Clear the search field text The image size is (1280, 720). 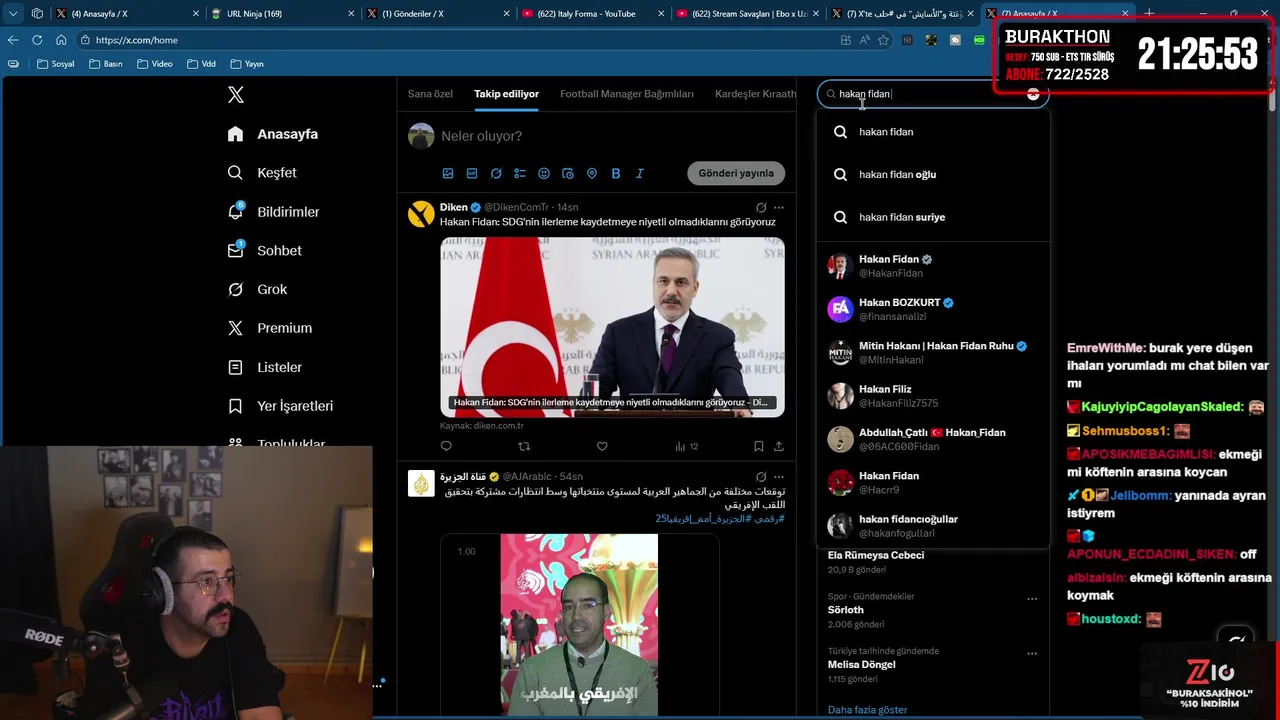pyautogui.click(x=1033, y=94)
